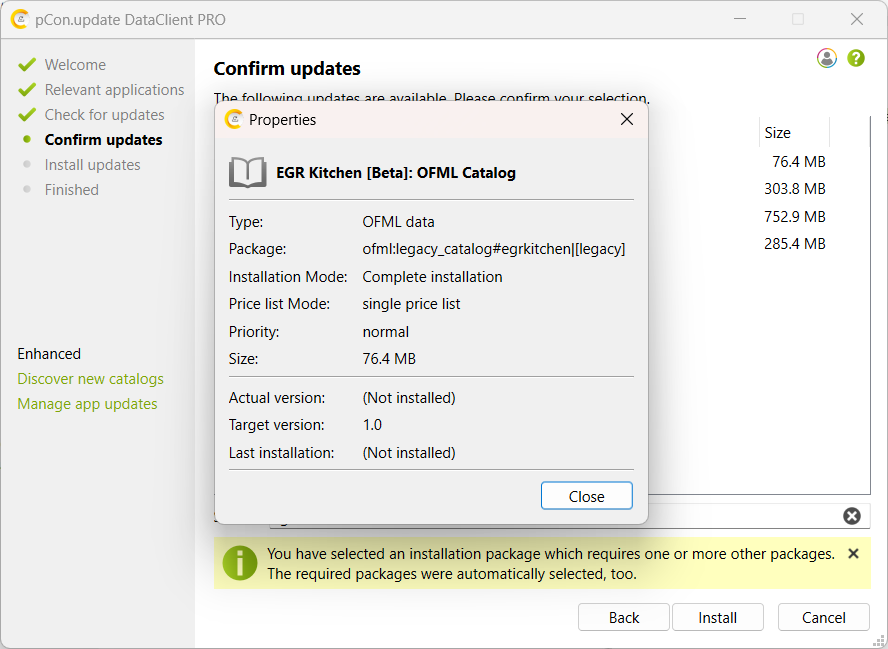Click the Enhanced section heading
The height and width of the screenshot is (649, 888).
coord(49,354)
